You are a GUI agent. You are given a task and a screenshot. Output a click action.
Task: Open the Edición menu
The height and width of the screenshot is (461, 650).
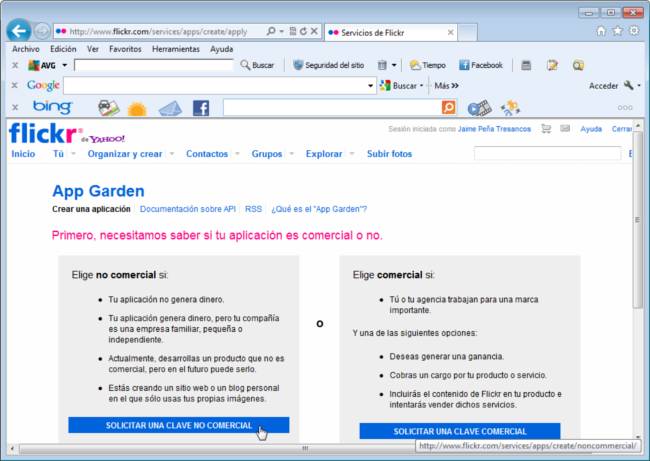63,49
